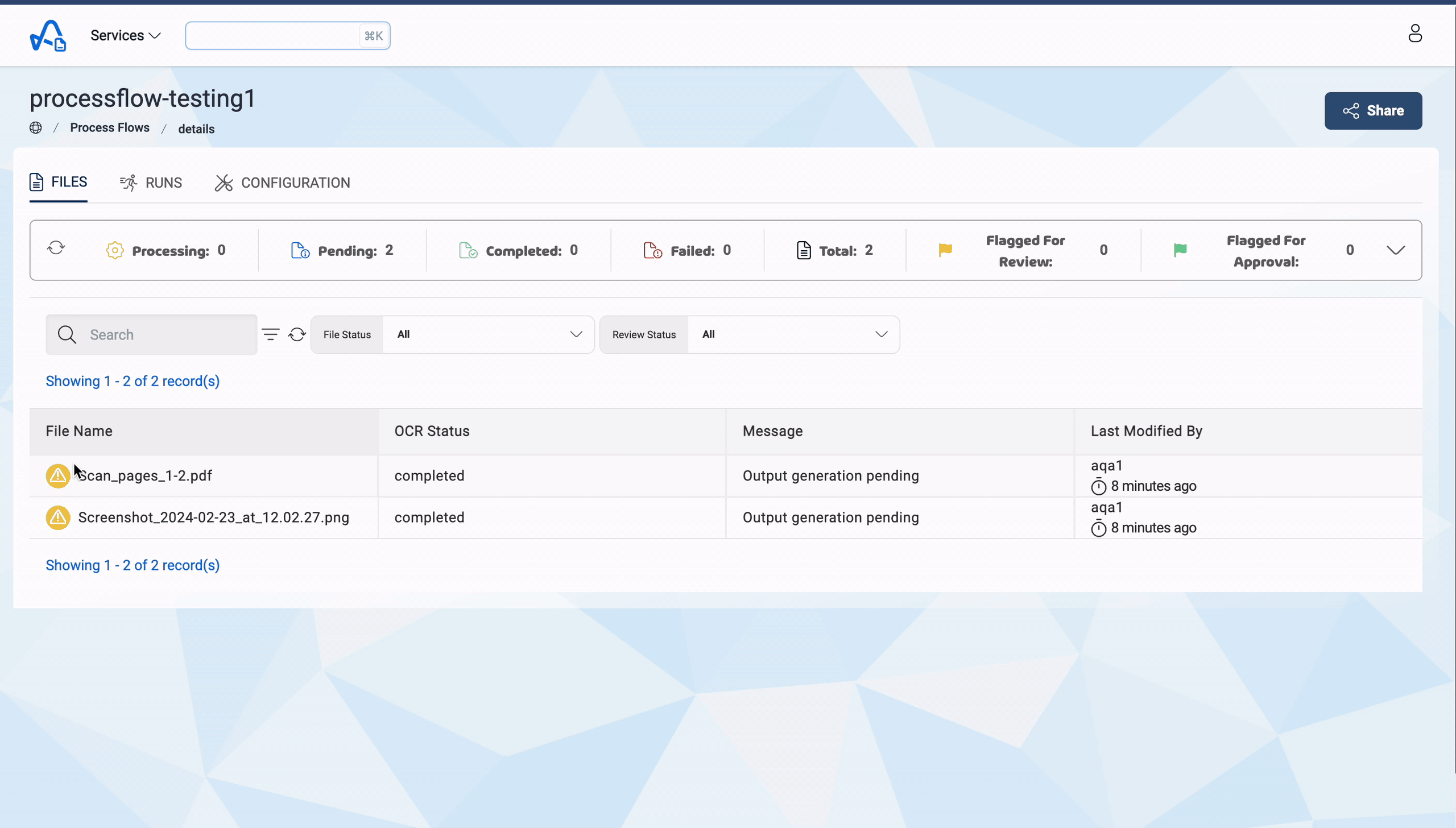The image size is (1456, 828).
Task: Toggle the Flagged For Approval green flag
Action: [x=1181, y=250]
